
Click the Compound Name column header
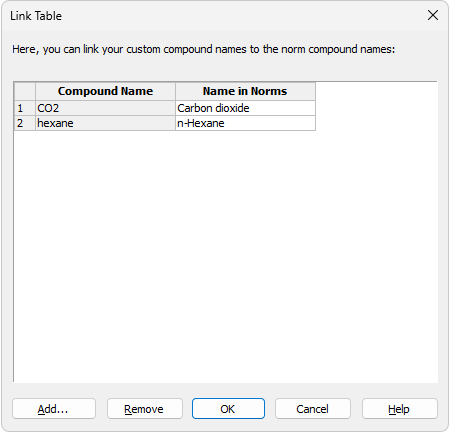(105, 91)
